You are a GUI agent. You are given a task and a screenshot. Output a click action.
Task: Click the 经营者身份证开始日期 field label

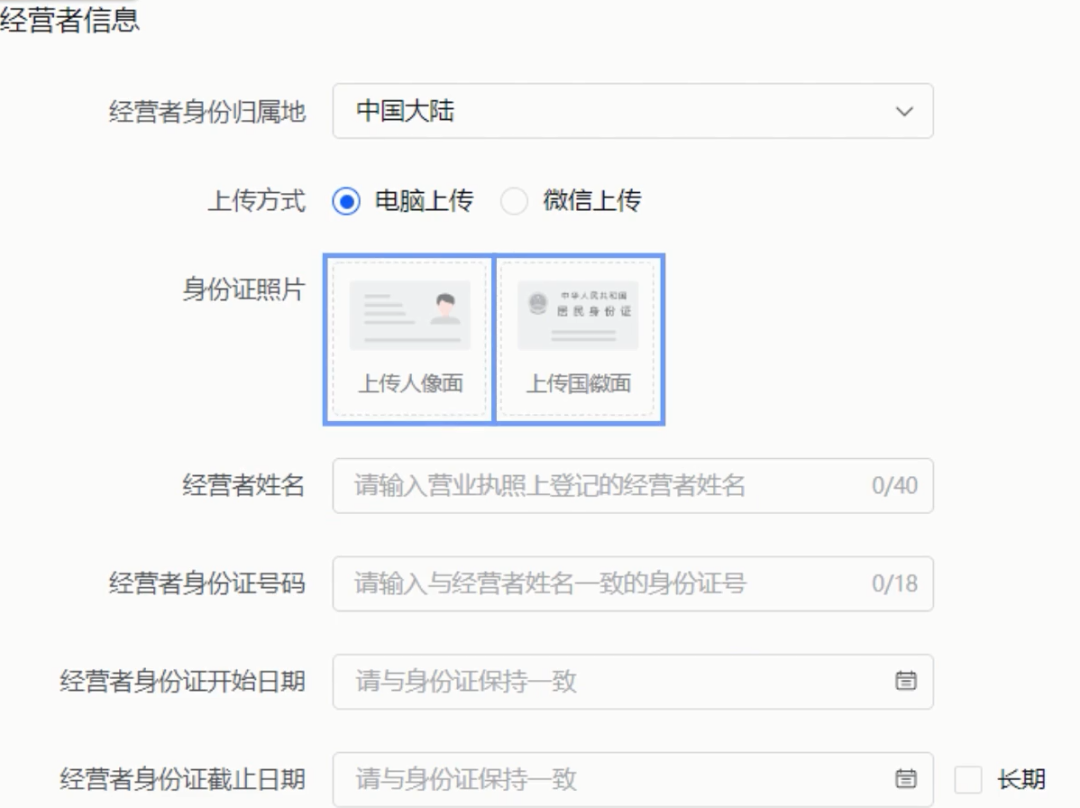point(183,681)
